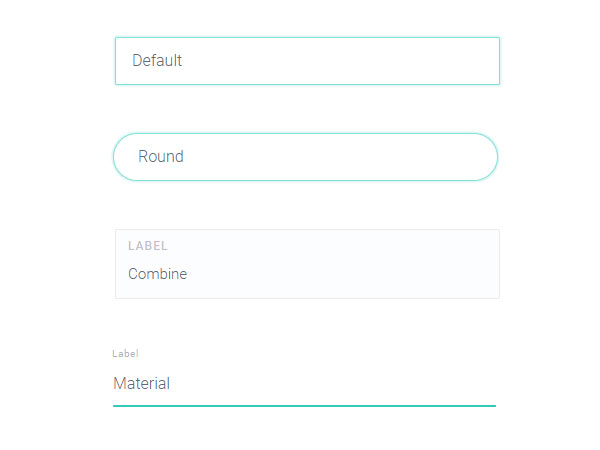The image size is (600, 450).
Task: Activate the Material input field
Action: pos(304,384)
